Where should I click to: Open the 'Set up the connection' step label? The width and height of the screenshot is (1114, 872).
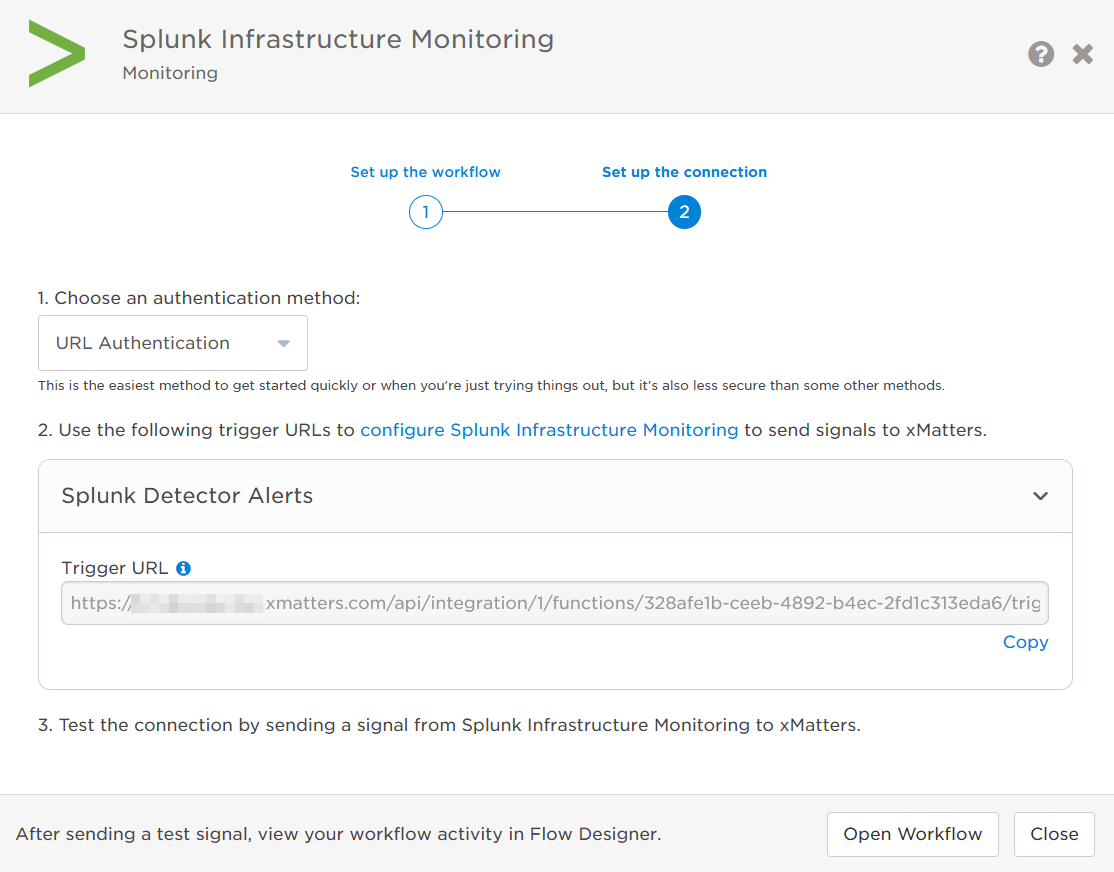tap(684, 172)
